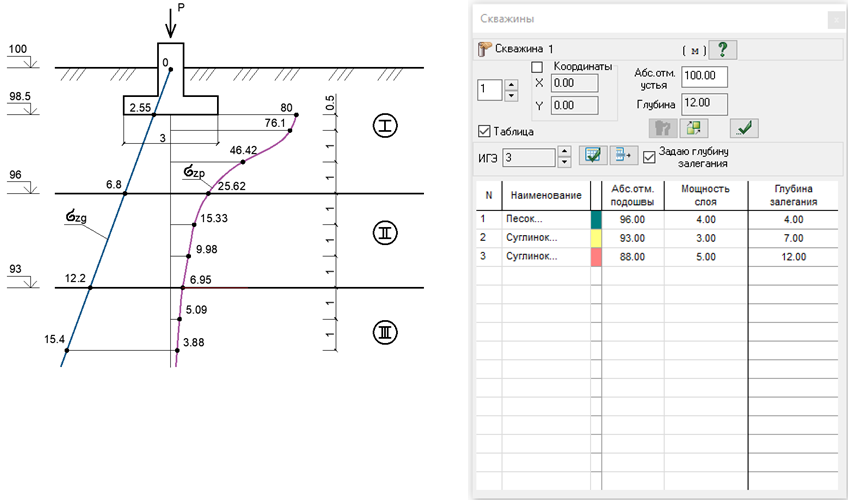The image size is (848, 500).
Task: Click the yellow color swatch in row 2
Action: pyautogui.click(x=596, y=238)
